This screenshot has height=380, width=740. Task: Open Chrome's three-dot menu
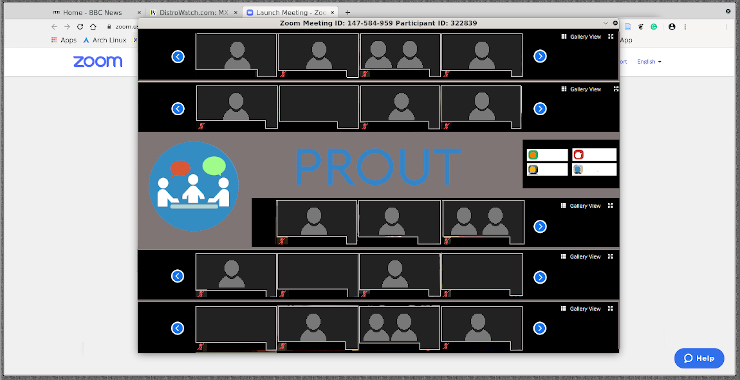685,27
